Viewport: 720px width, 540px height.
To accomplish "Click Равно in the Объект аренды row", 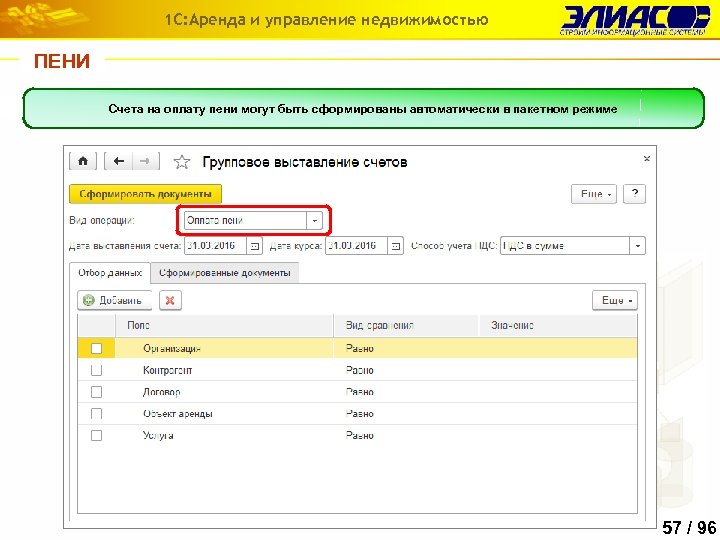I will tap(360, 414).
